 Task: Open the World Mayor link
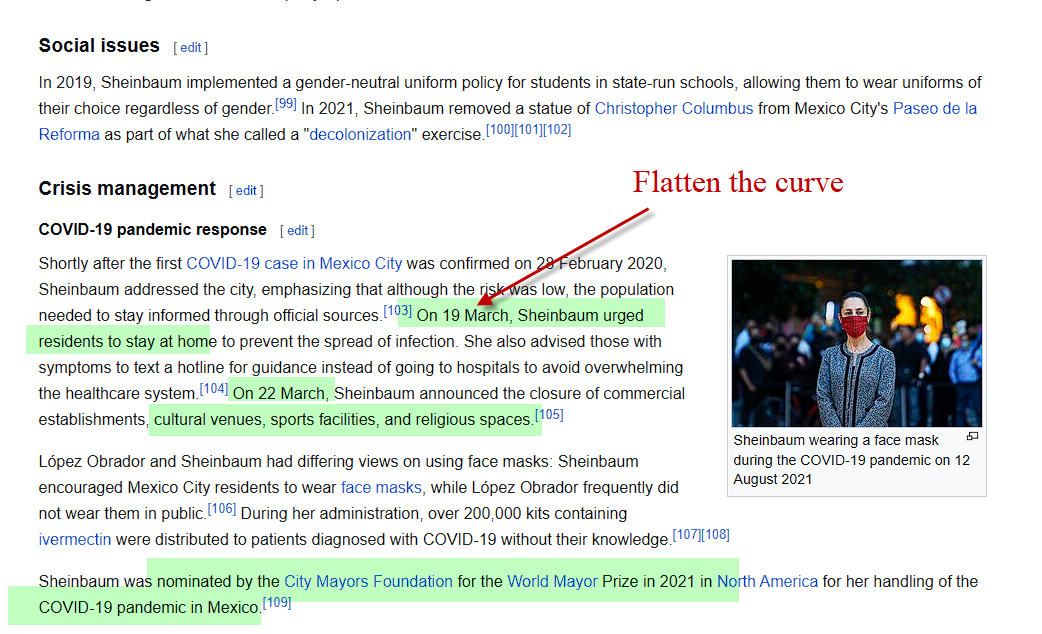[552, 581]
